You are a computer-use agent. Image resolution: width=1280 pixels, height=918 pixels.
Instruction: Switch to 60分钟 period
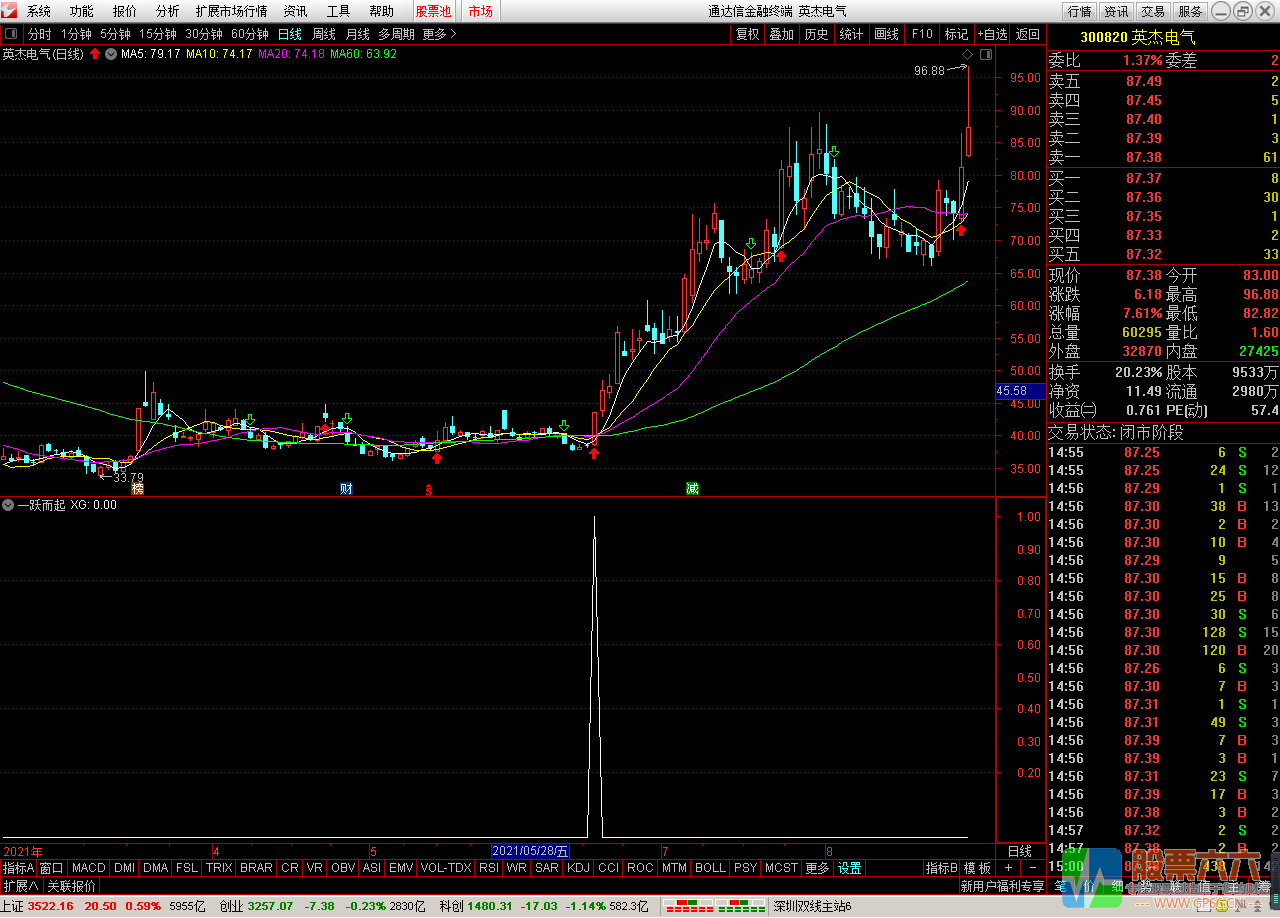click(x=250, y=34)
